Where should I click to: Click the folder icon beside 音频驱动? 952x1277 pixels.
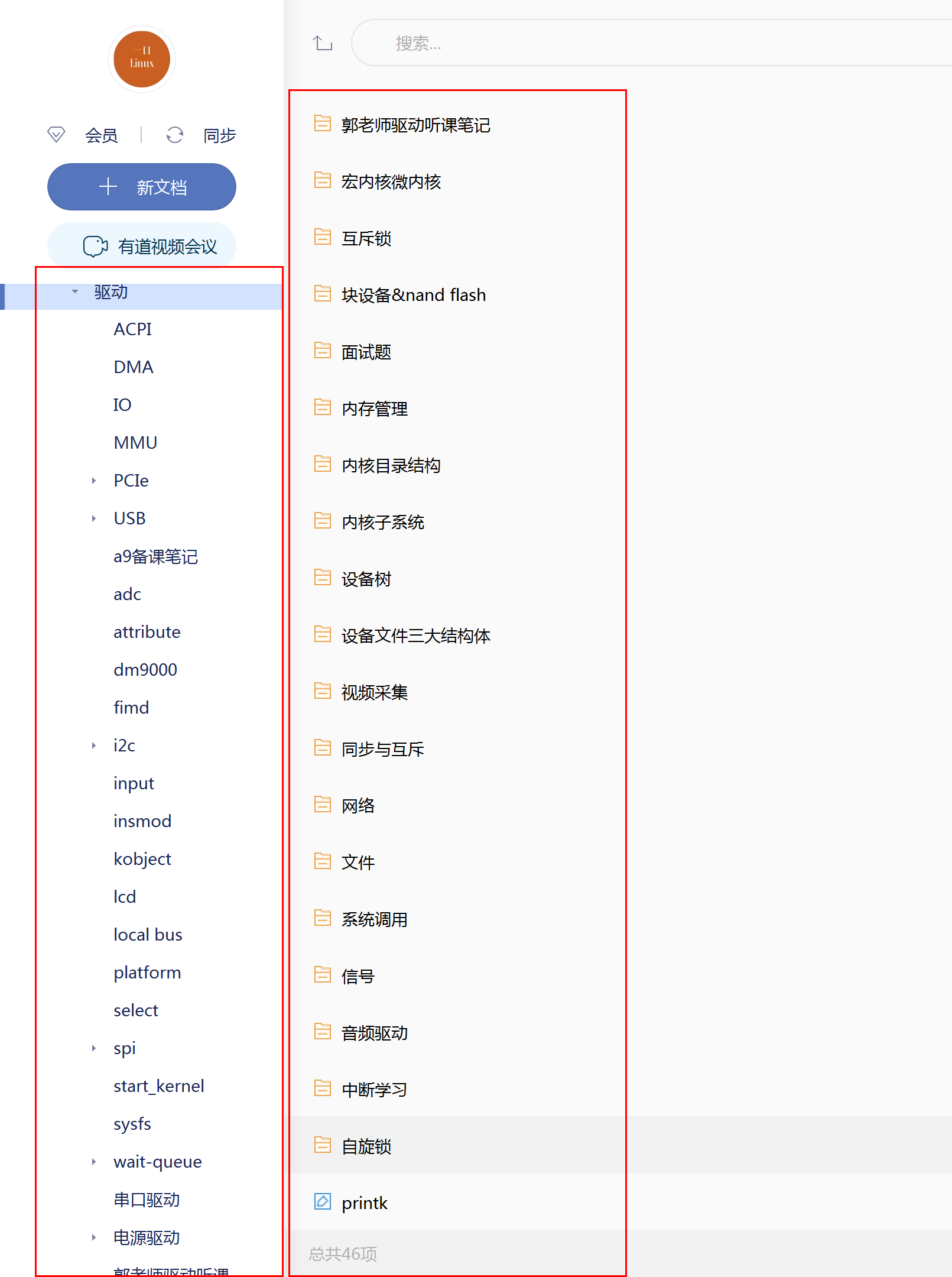point(323,1031)
